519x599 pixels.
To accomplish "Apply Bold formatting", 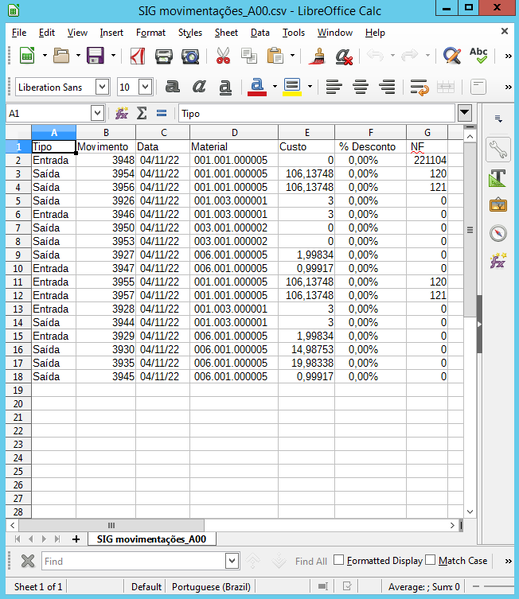I will coord(172,87).
